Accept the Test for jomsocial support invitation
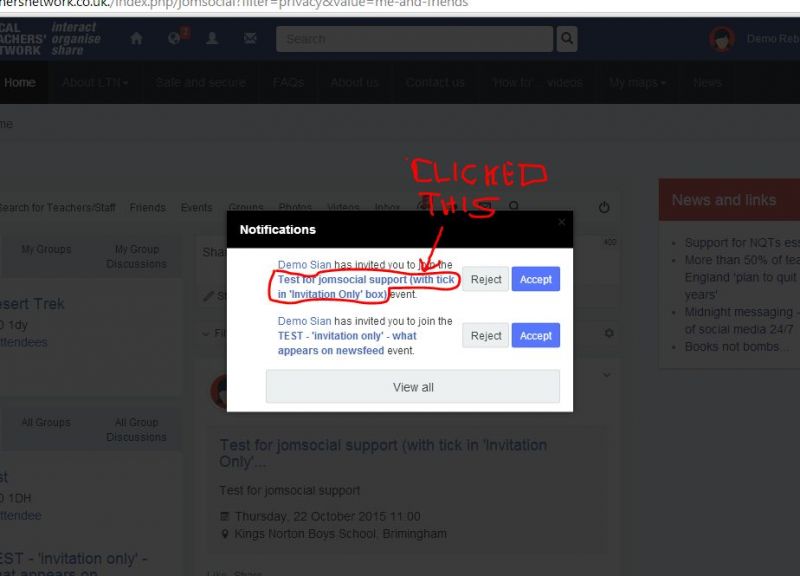This screenshot has width=800, height=576. [536, 279]
